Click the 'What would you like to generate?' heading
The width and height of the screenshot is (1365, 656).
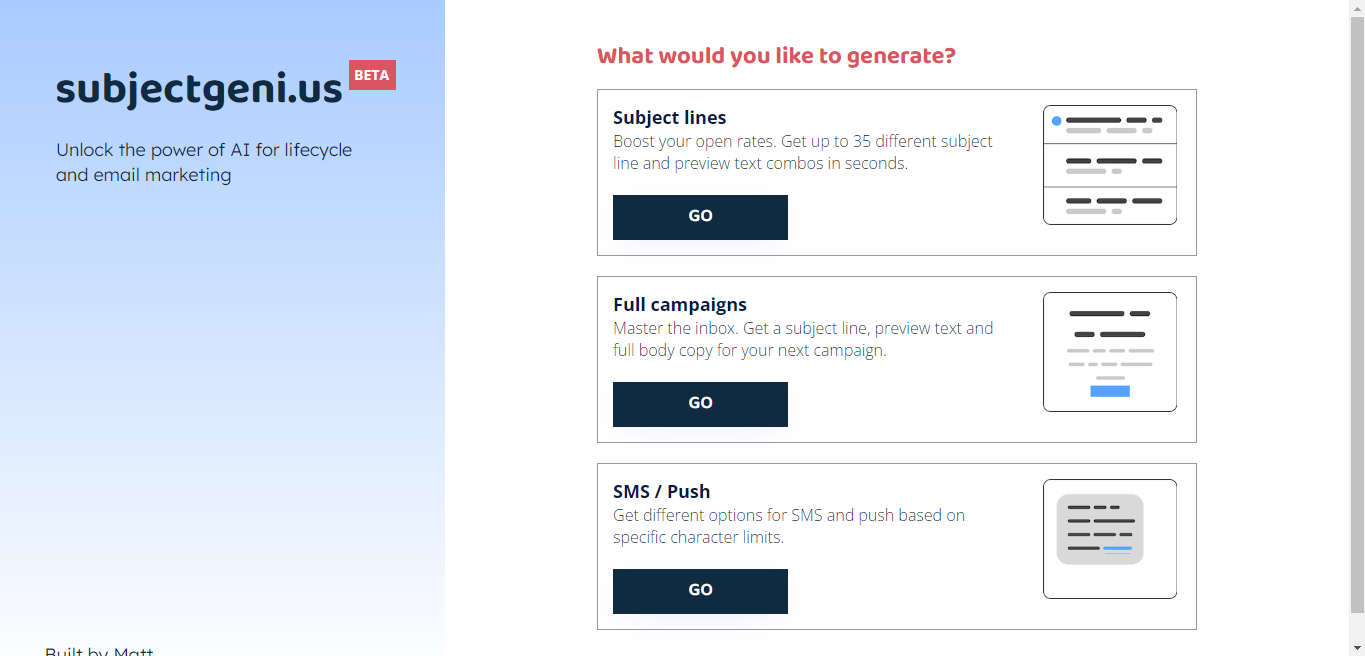[x=776, y=56]
